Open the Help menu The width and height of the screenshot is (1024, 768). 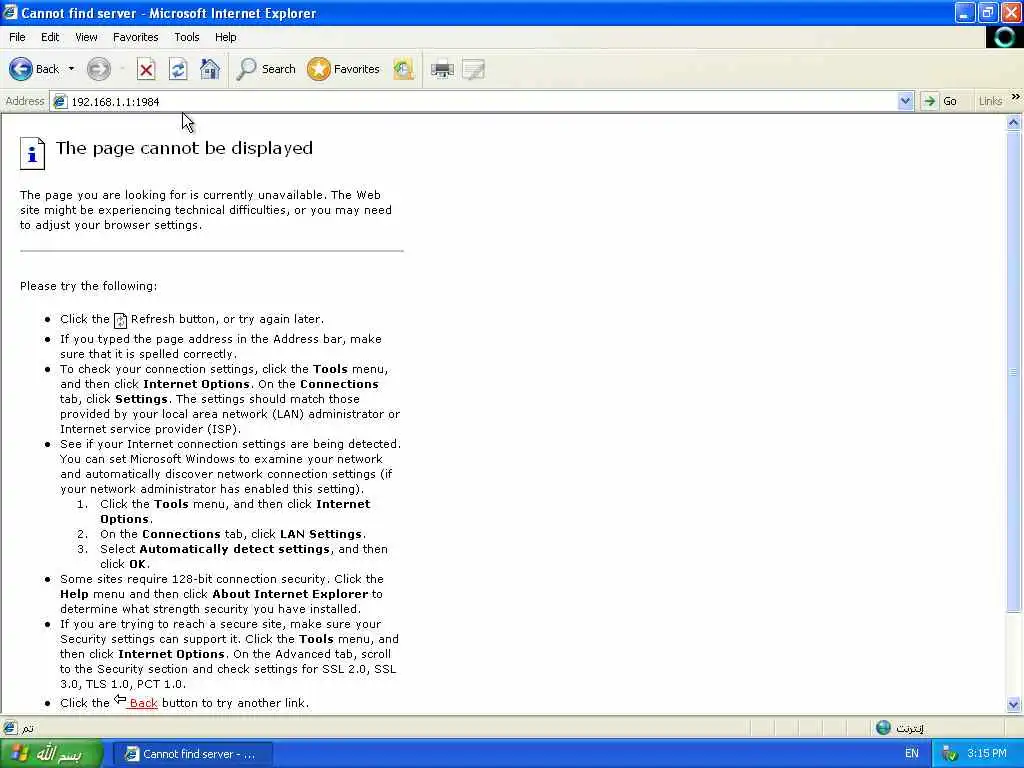click(226, 37)
